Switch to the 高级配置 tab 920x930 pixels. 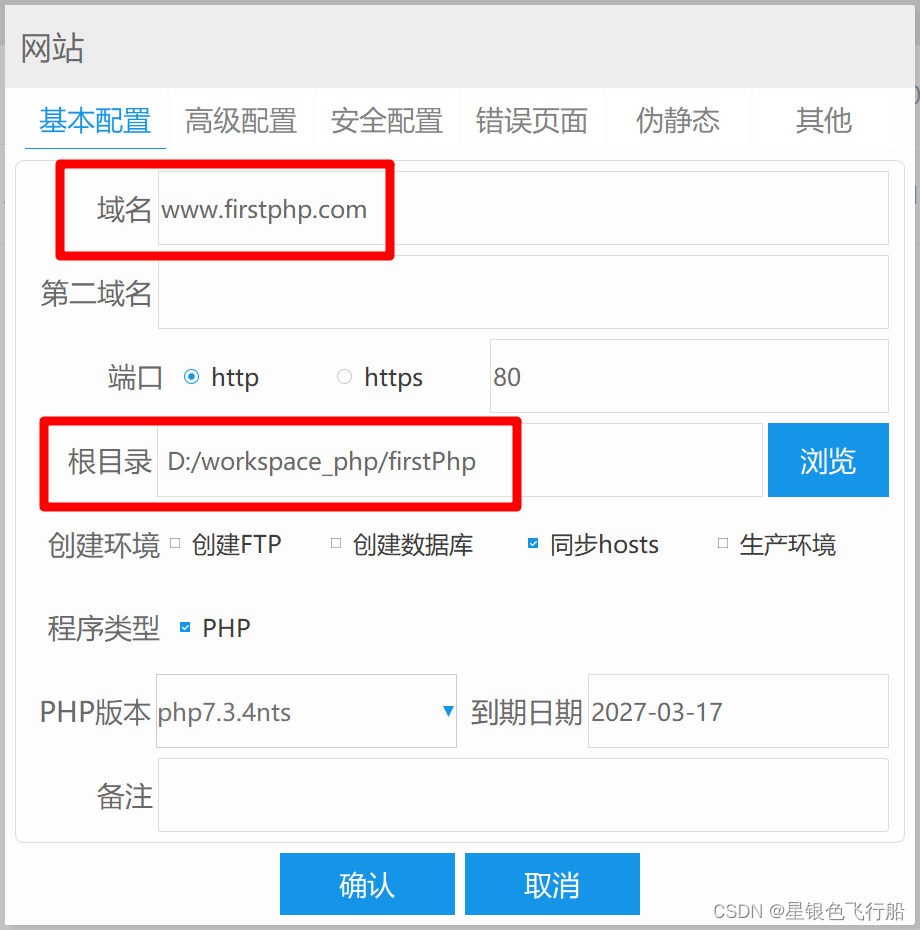[240, 121]
